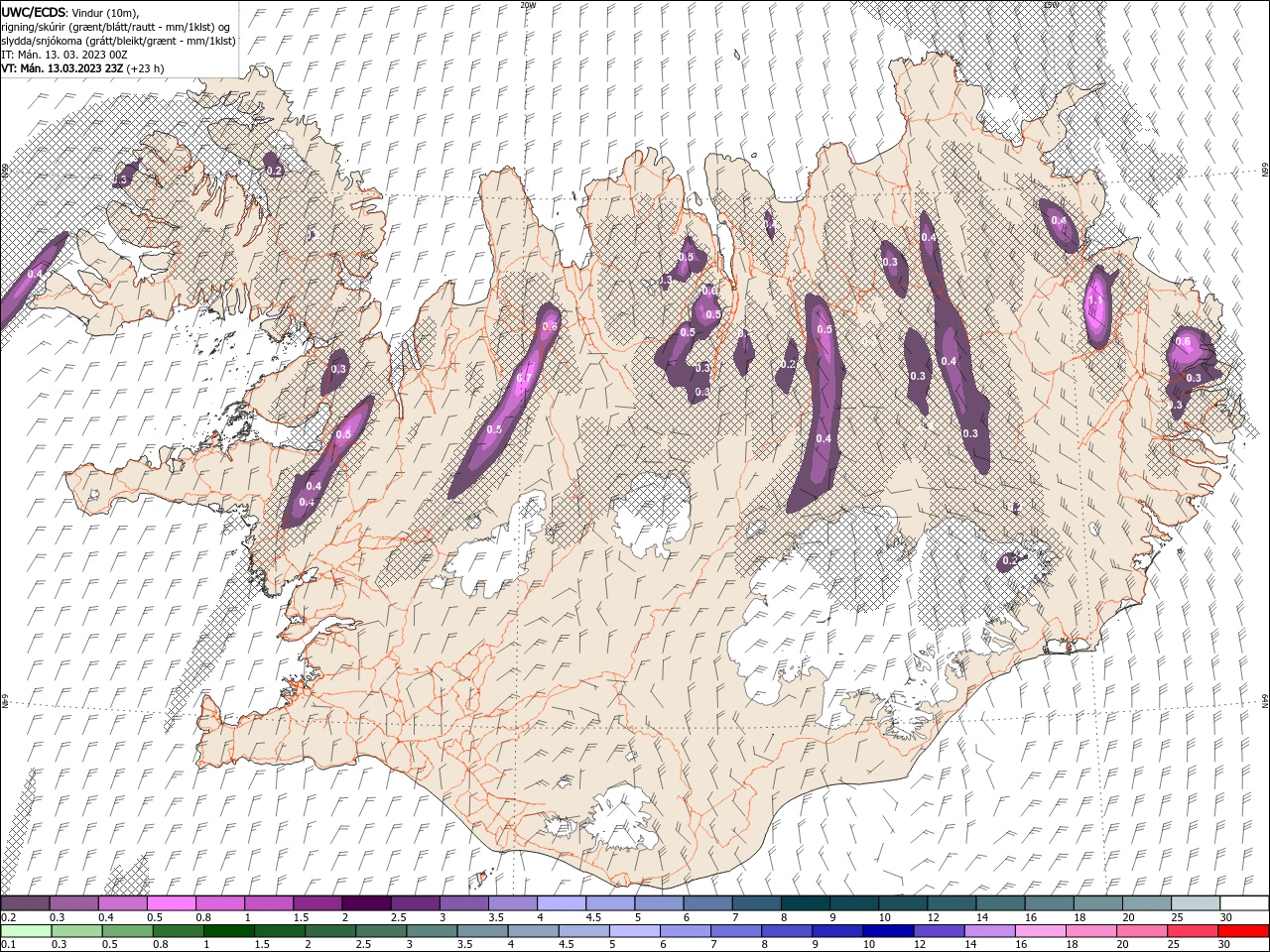1270x952 pixels.
Task: Click snow legend swatch between 12 and 14
Action: coord(951,902)
